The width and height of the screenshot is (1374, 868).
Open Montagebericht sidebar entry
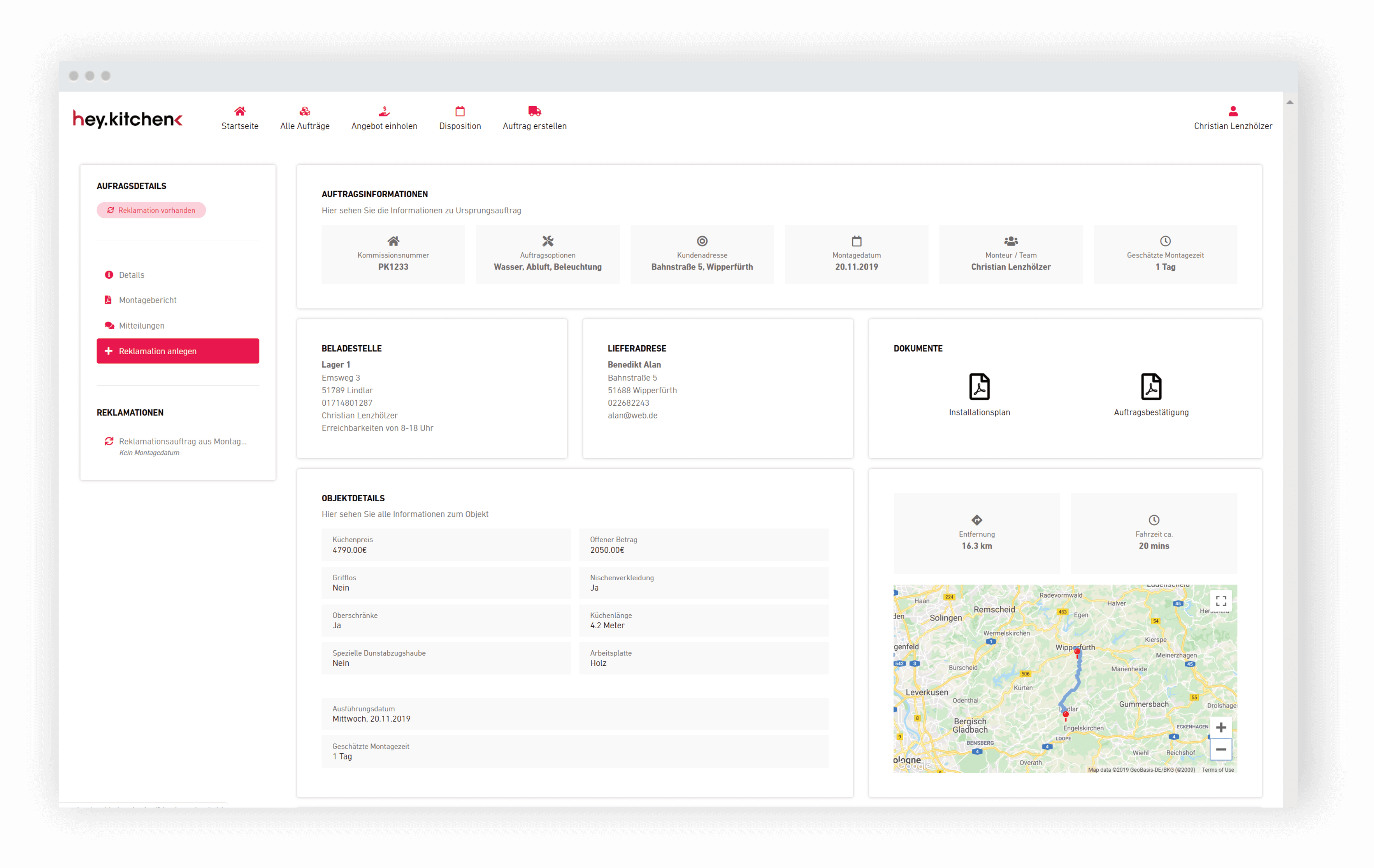(x=147, y=300)
